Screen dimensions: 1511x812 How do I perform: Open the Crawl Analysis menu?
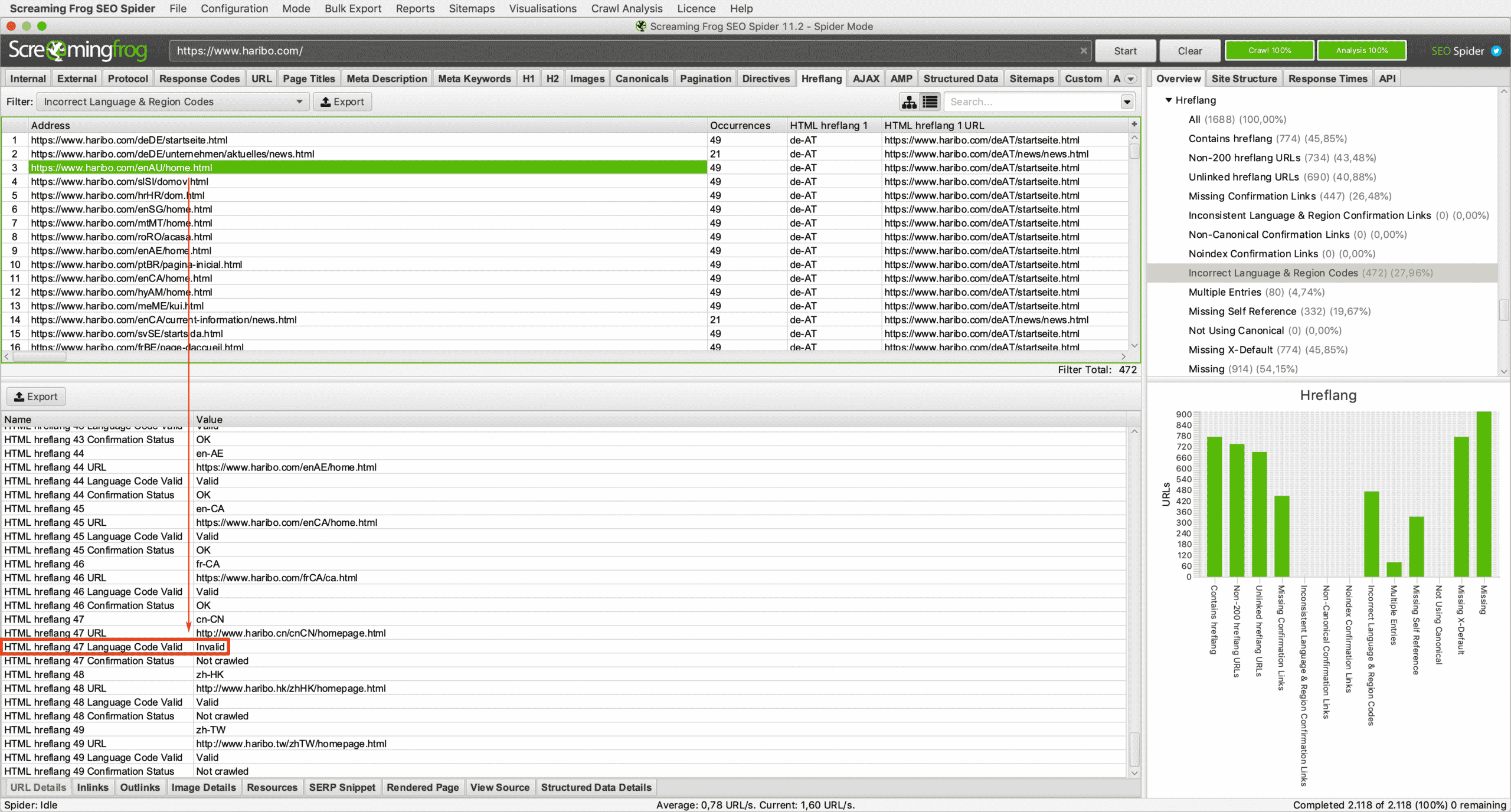pos(627,8)
